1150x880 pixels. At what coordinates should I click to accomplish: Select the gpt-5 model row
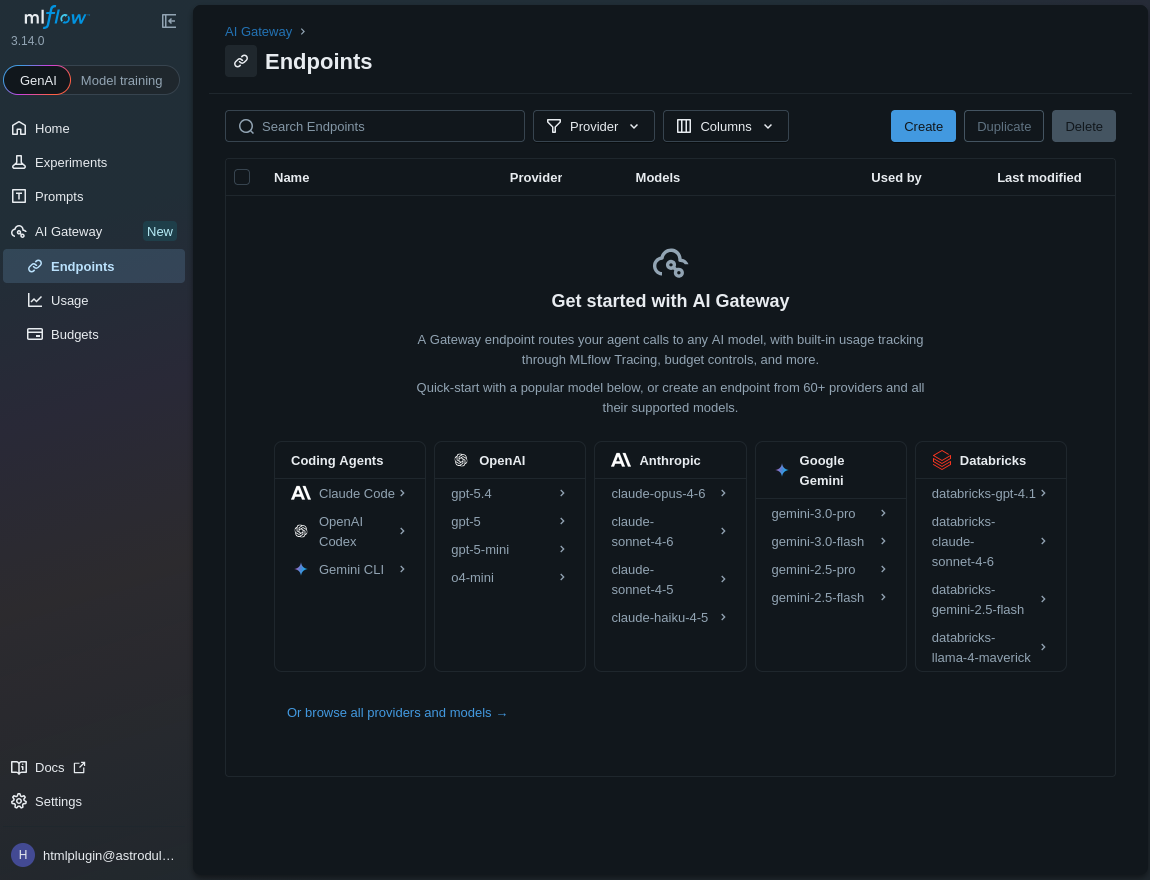coord(509,521)
